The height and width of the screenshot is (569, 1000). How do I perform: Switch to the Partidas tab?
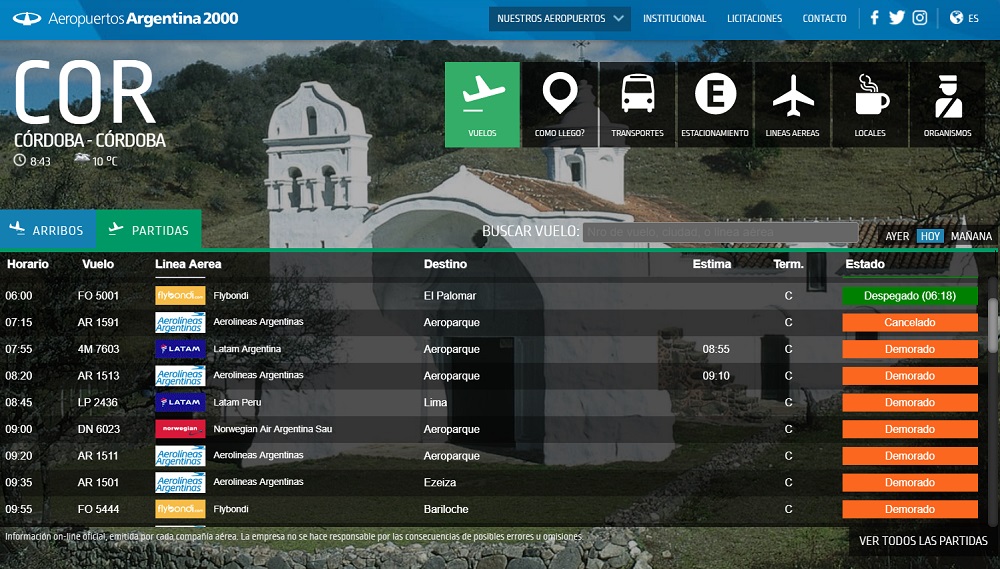[x=149, y=230]
